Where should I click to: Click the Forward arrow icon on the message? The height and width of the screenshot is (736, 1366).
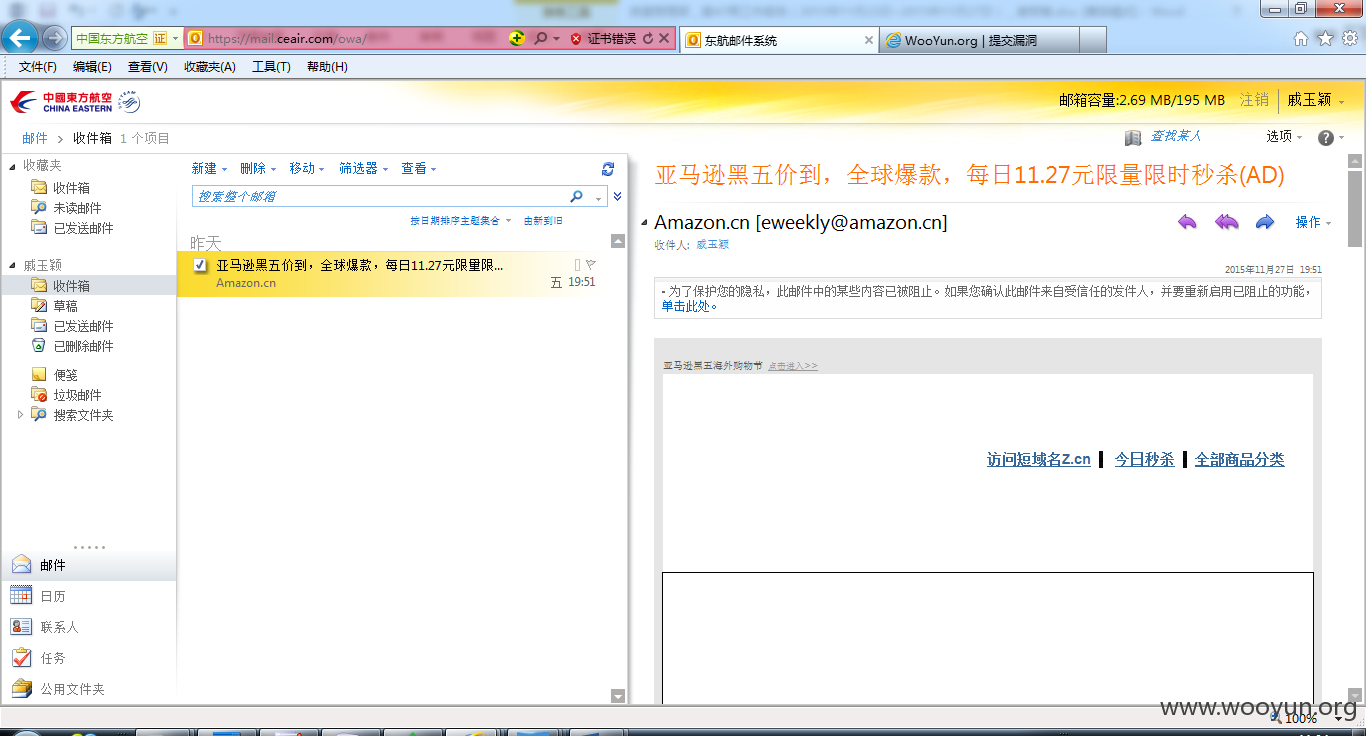coord(1265,222)
